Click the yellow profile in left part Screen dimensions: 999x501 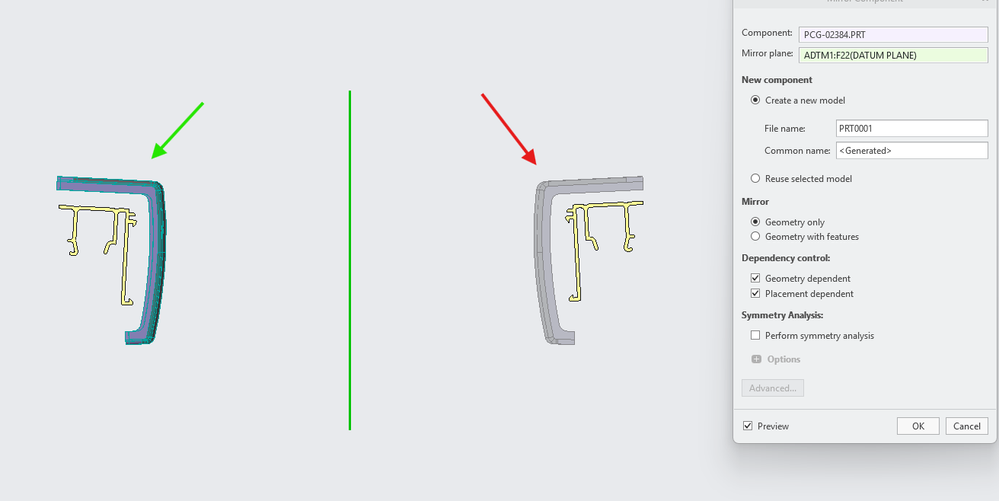tap(125, 255)
